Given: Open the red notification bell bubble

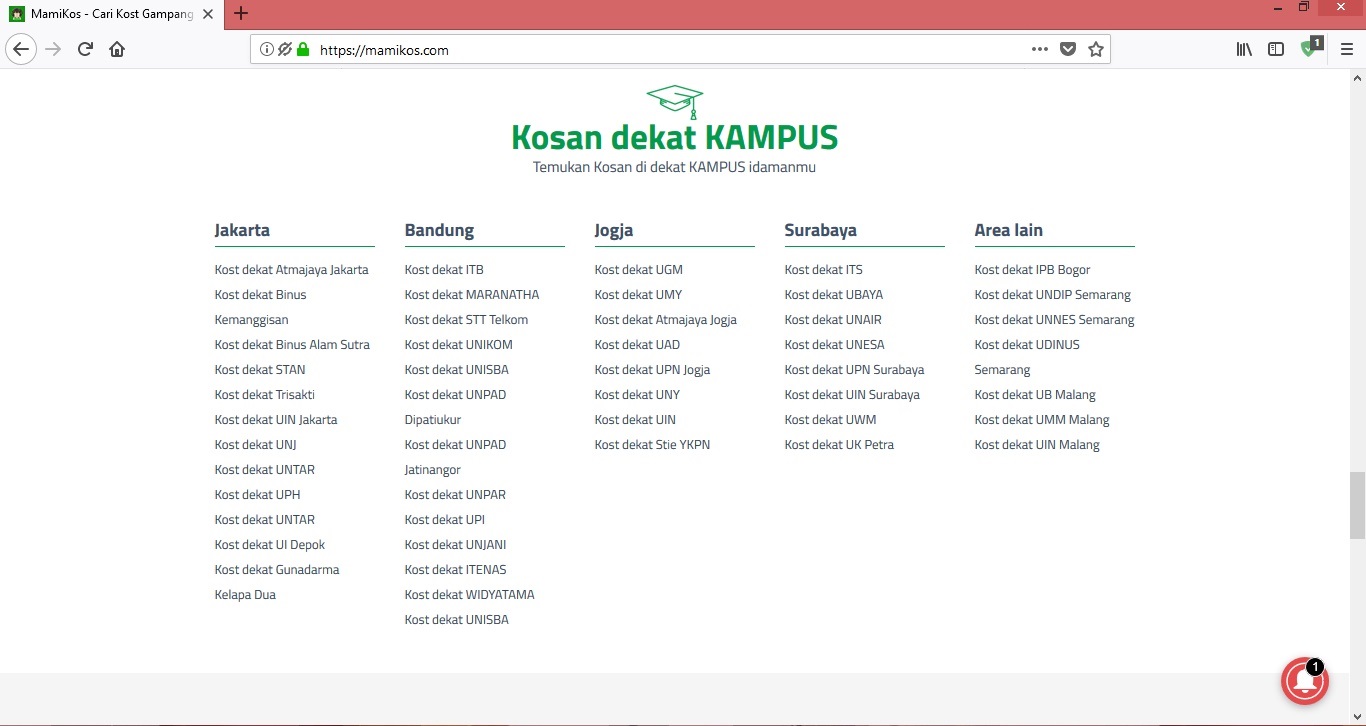Looking at the screenshot, I should point(1305,682).
